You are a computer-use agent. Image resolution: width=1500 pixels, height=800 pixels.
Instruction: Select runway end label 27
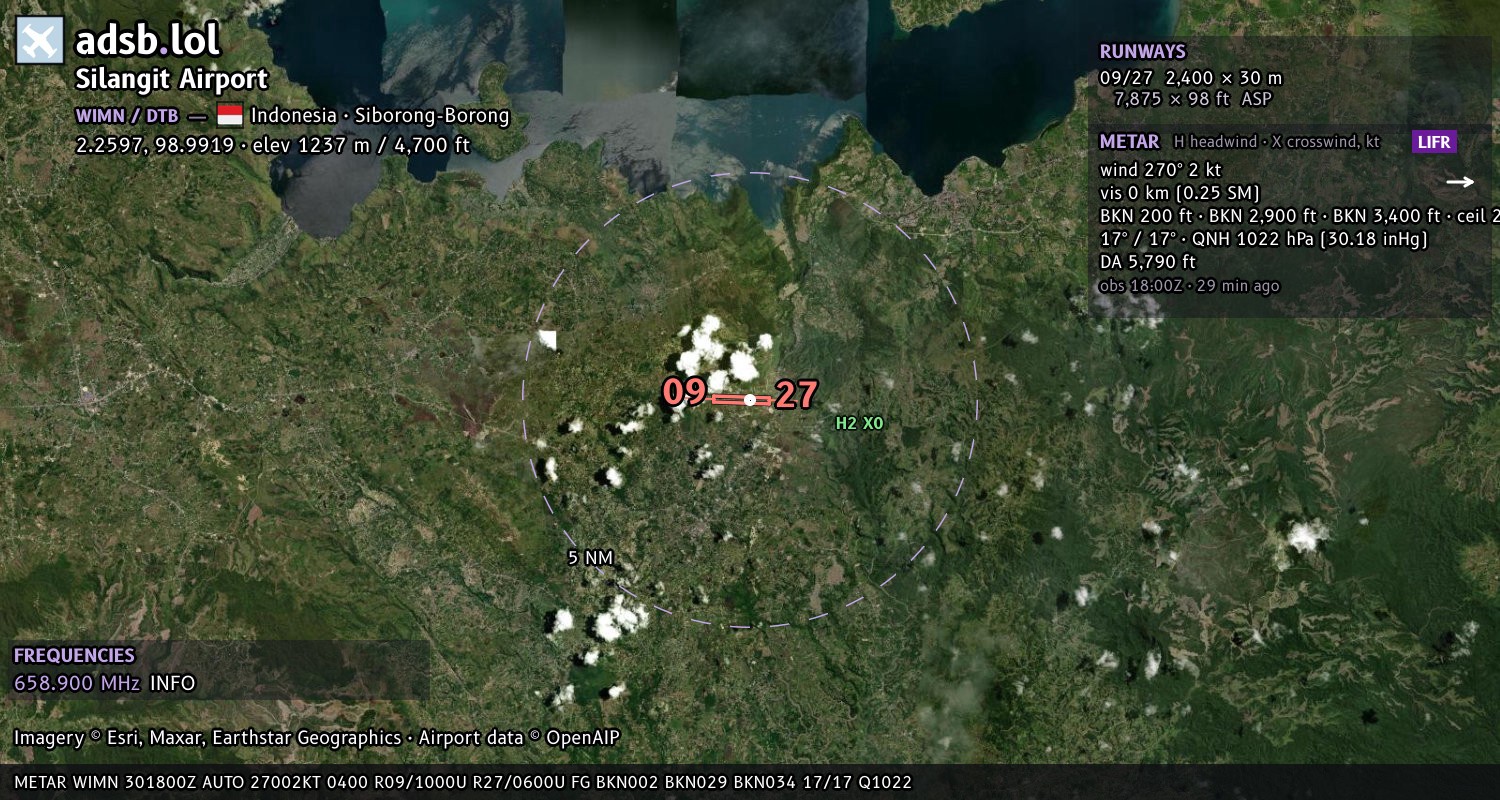797,396
